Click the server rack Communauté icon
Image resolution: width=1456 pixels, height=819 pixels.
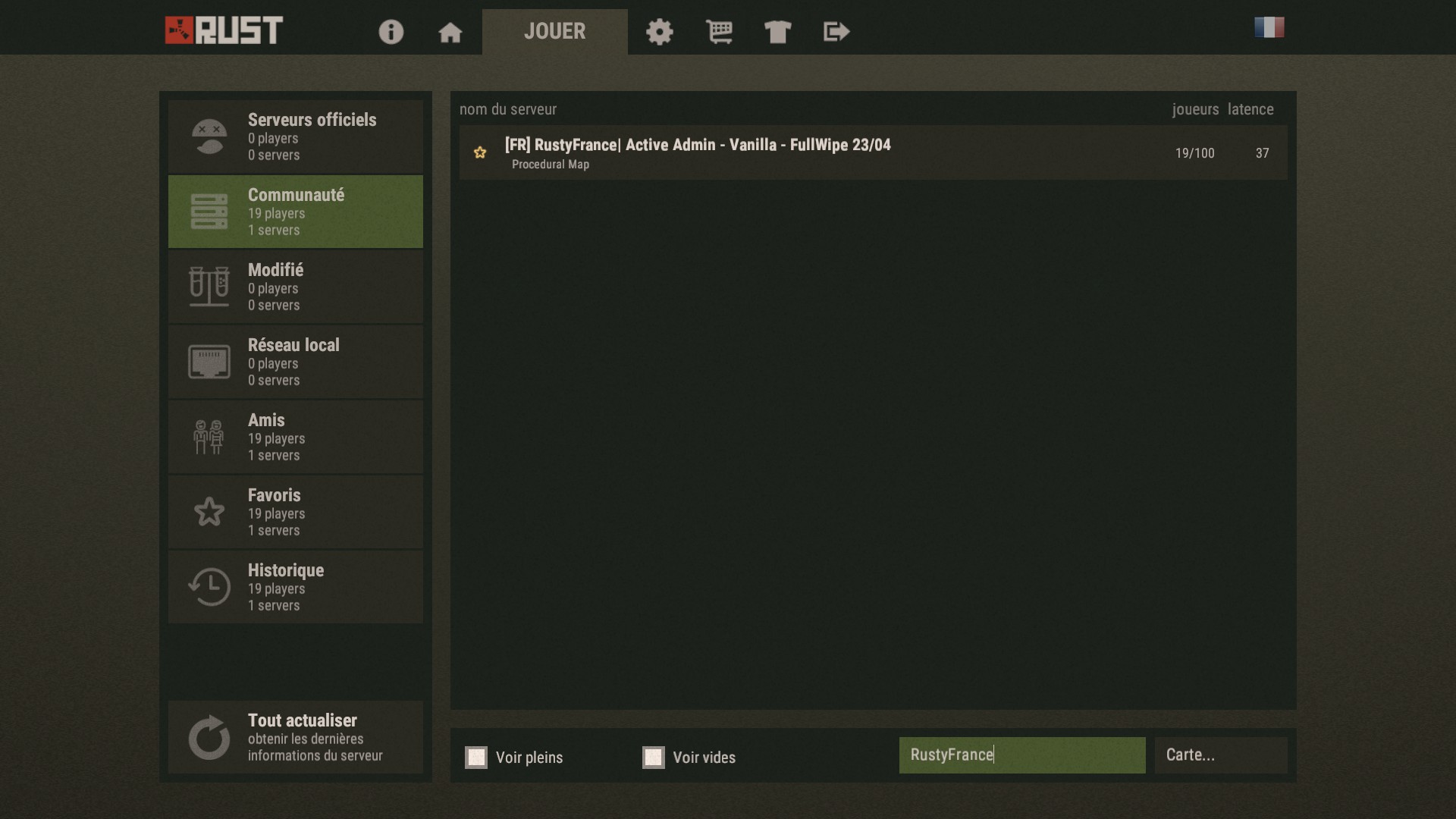tap(209, 212)
